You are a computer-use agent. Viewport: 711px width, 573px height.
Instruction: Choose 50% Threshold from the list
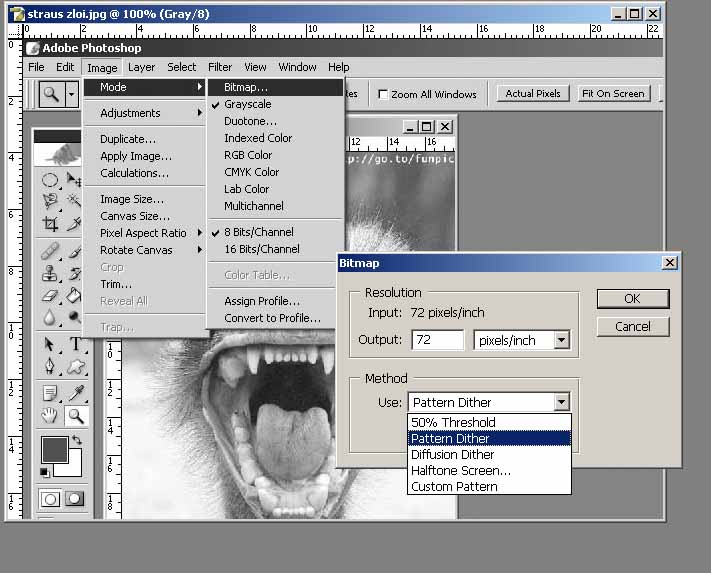[489, 422]
